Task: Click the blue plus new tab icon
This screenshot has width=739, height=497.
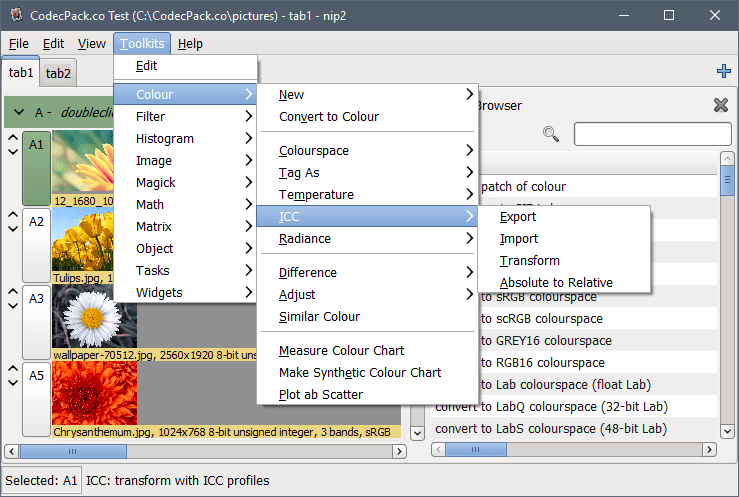Action: click(724, 71)
